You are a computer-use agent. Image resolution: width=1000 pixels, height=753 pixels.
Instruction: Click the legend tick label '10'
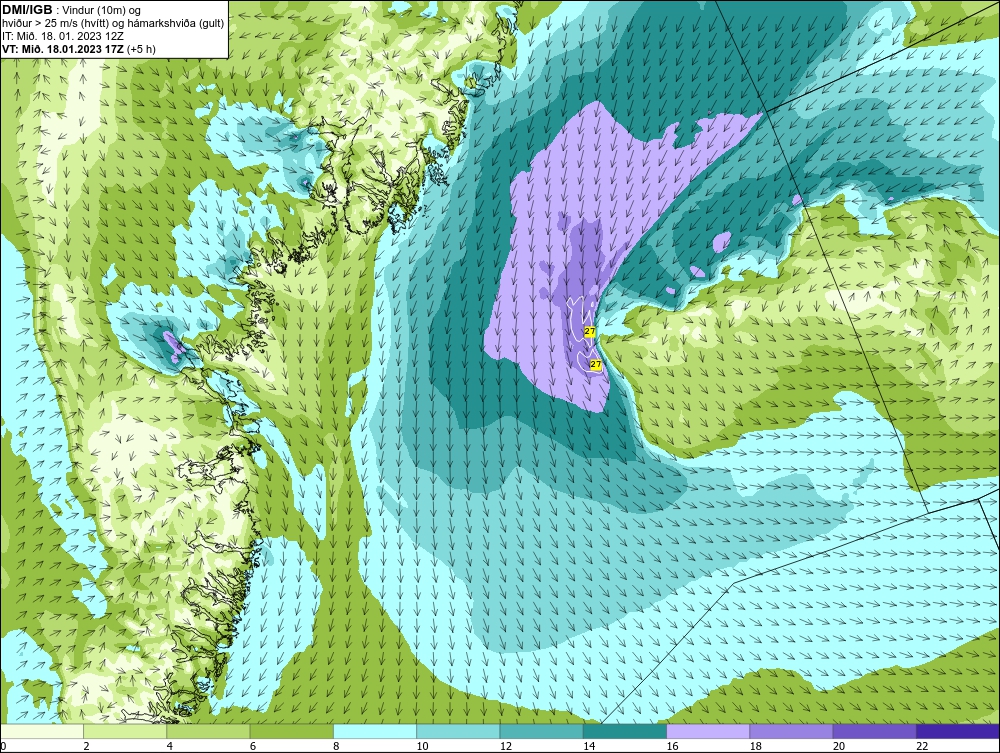click(x=422, y=747)
